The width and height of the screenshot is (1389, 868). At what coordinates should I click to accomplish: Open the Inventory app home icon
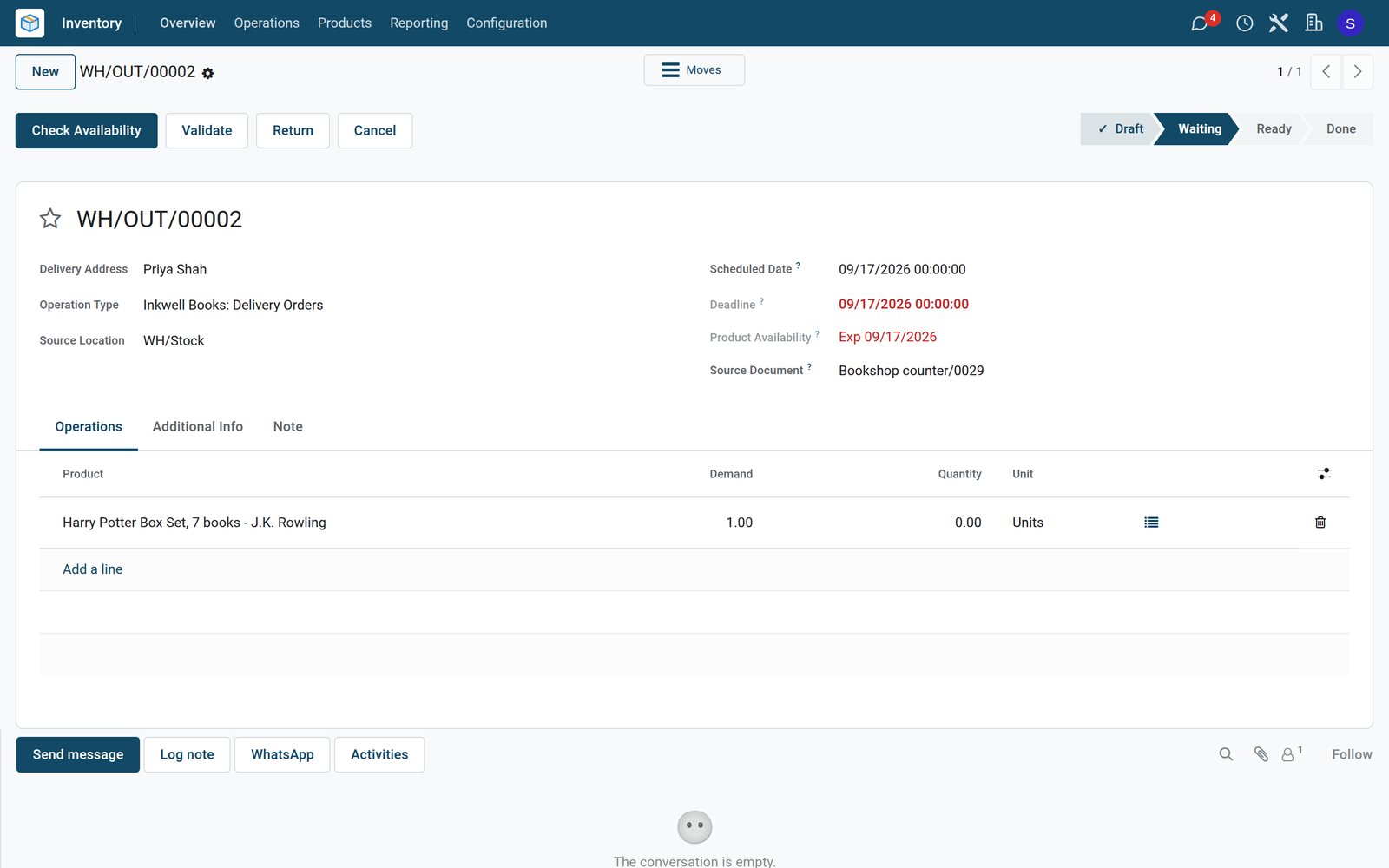[x=30, y=23]
